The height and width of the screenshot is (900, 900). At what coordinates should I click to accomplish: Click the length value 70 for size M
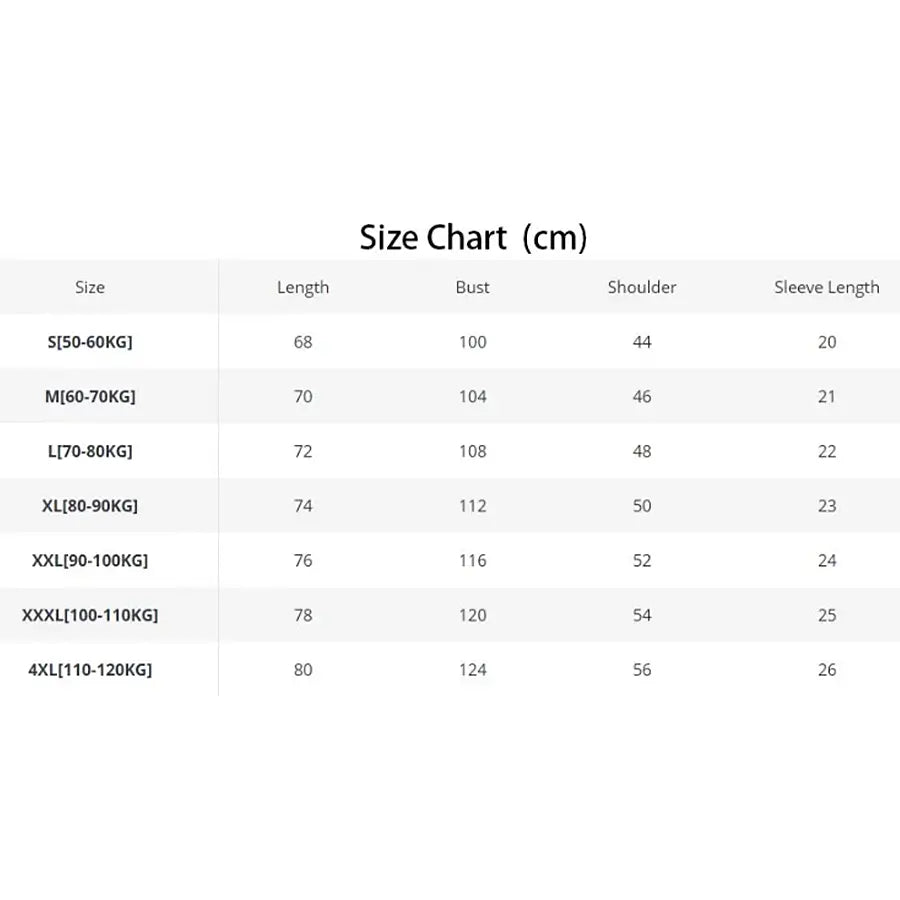pyautogui.click(x=303, y=397)
